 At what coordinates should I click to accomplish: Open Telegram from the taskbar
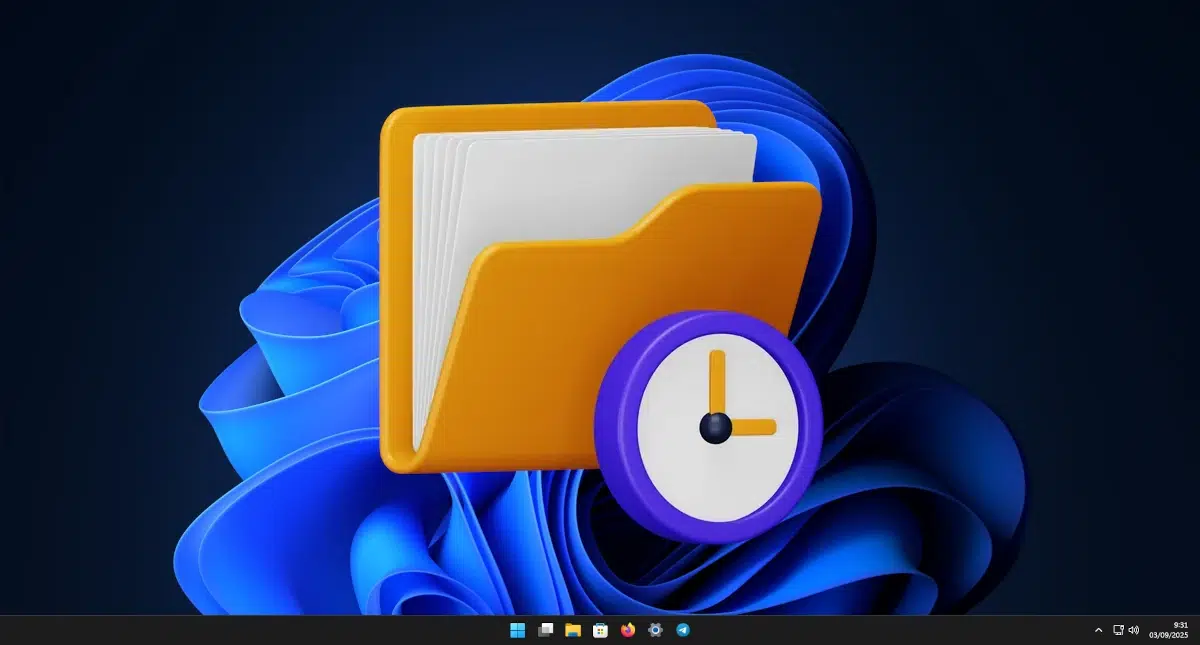pyautogui.click(x=683, y=630)
